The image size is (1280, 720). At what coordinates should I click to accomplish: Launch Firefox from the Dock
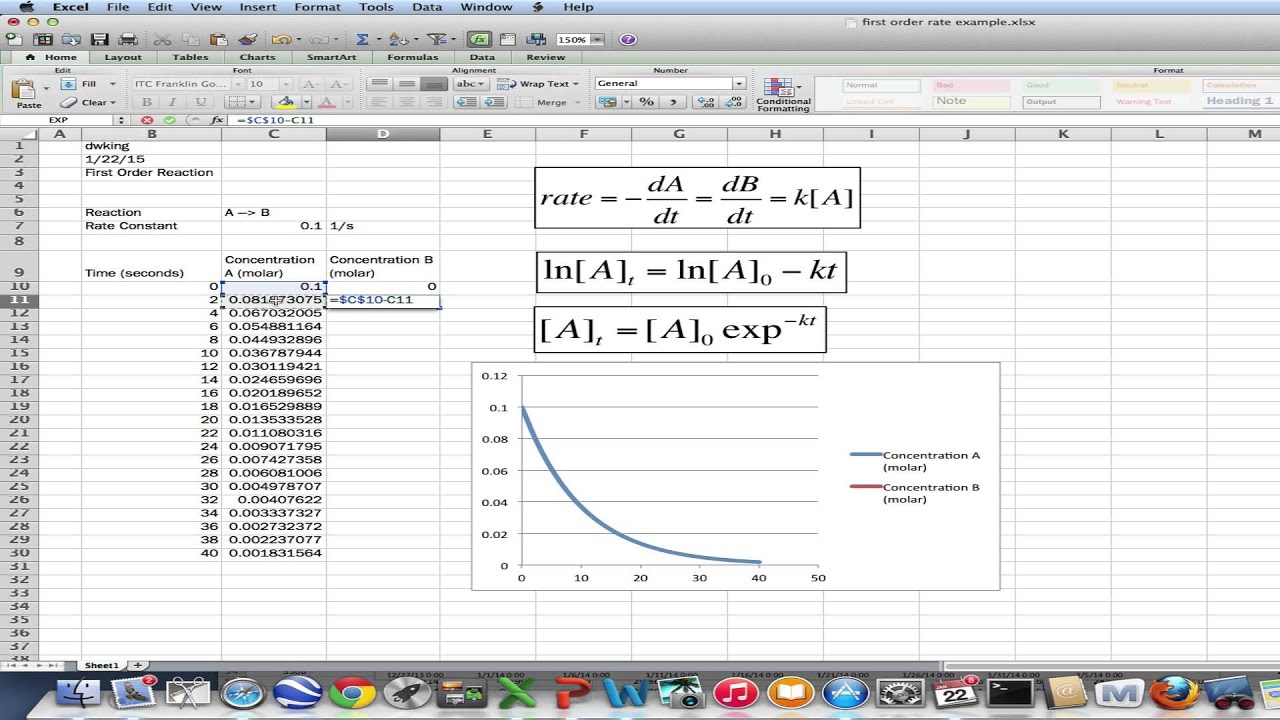[1175, 692]
